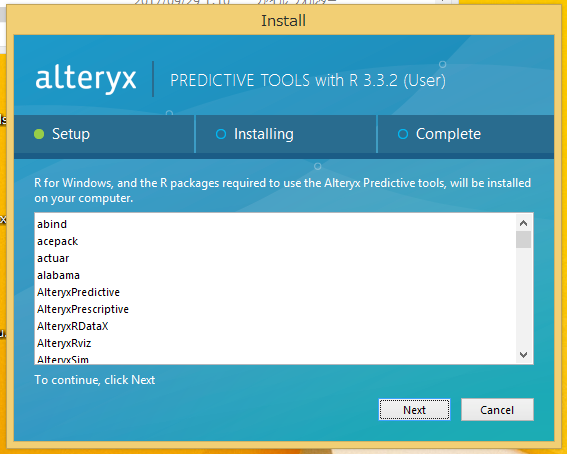Click scrollbar up arrow in package list
This screenshot has height=454, width=567.
pyautogui.click(x=523, y=223)
